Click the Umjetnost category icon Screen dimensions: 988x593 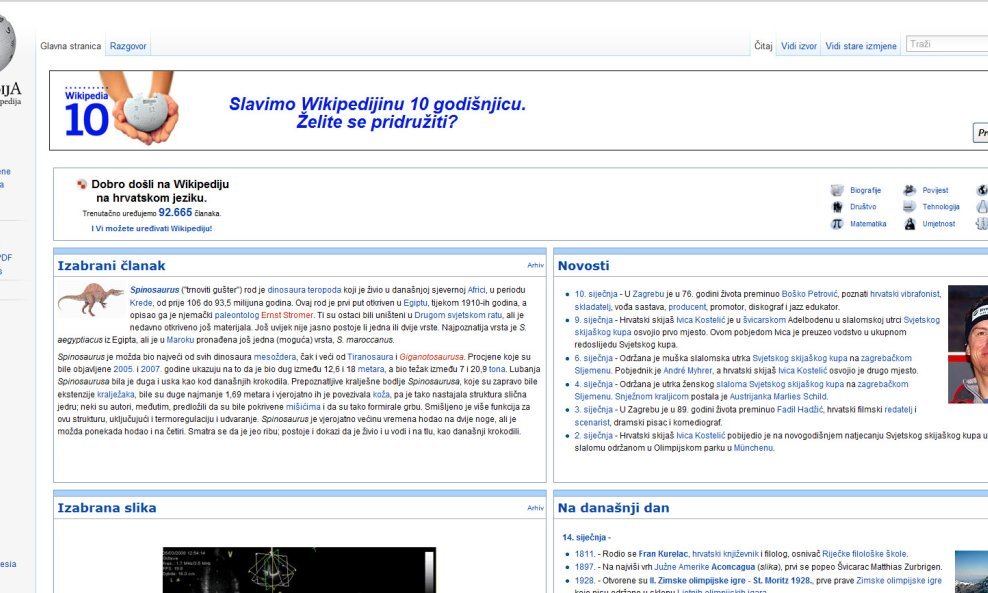coord(909,224)
